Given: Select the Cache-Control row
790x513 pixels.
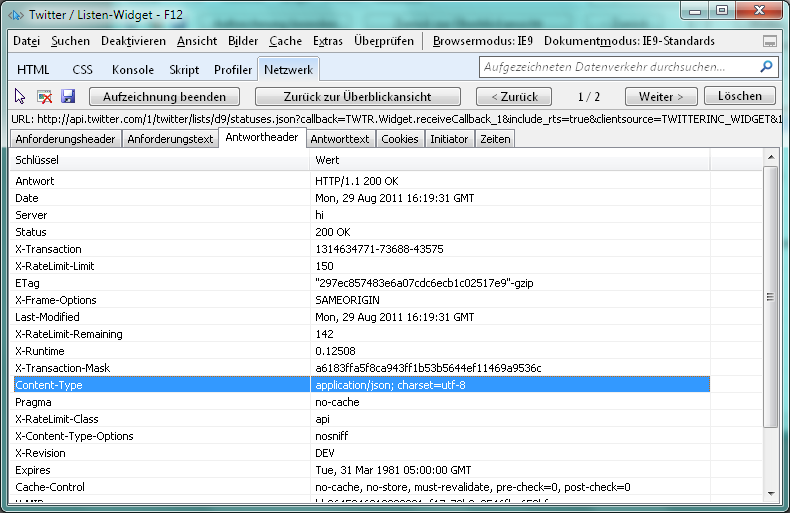Looking at the screenshot, I should point(361,487).
